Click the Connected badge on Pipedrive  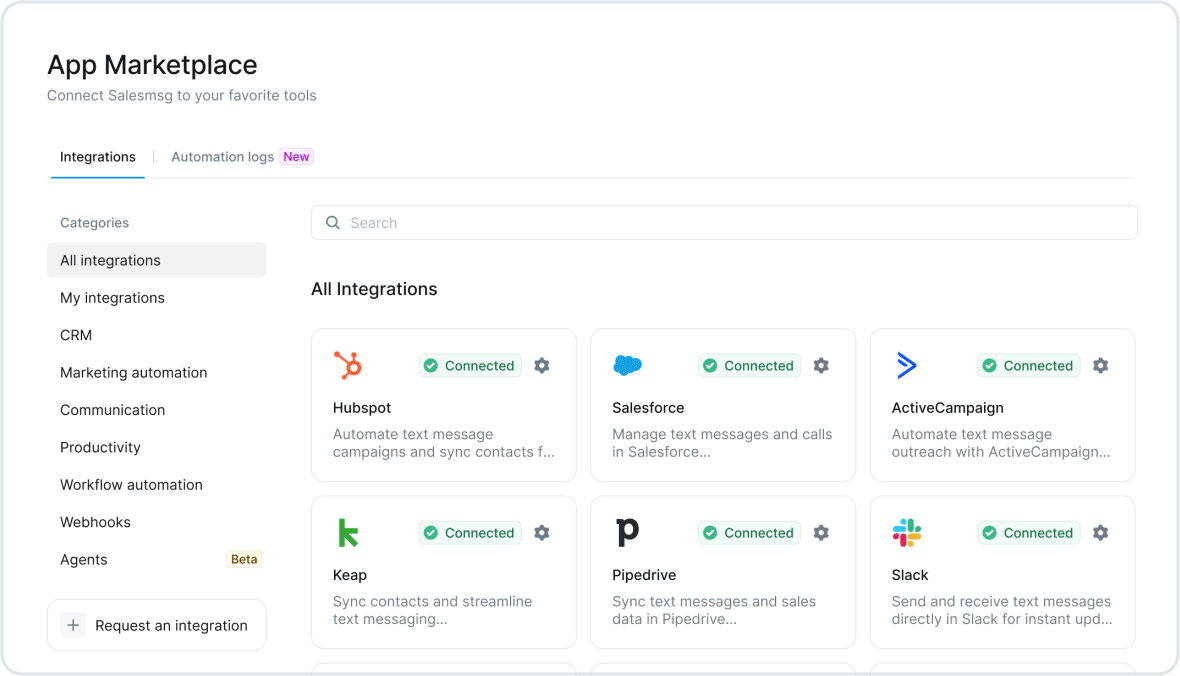(x=749, y=532)
